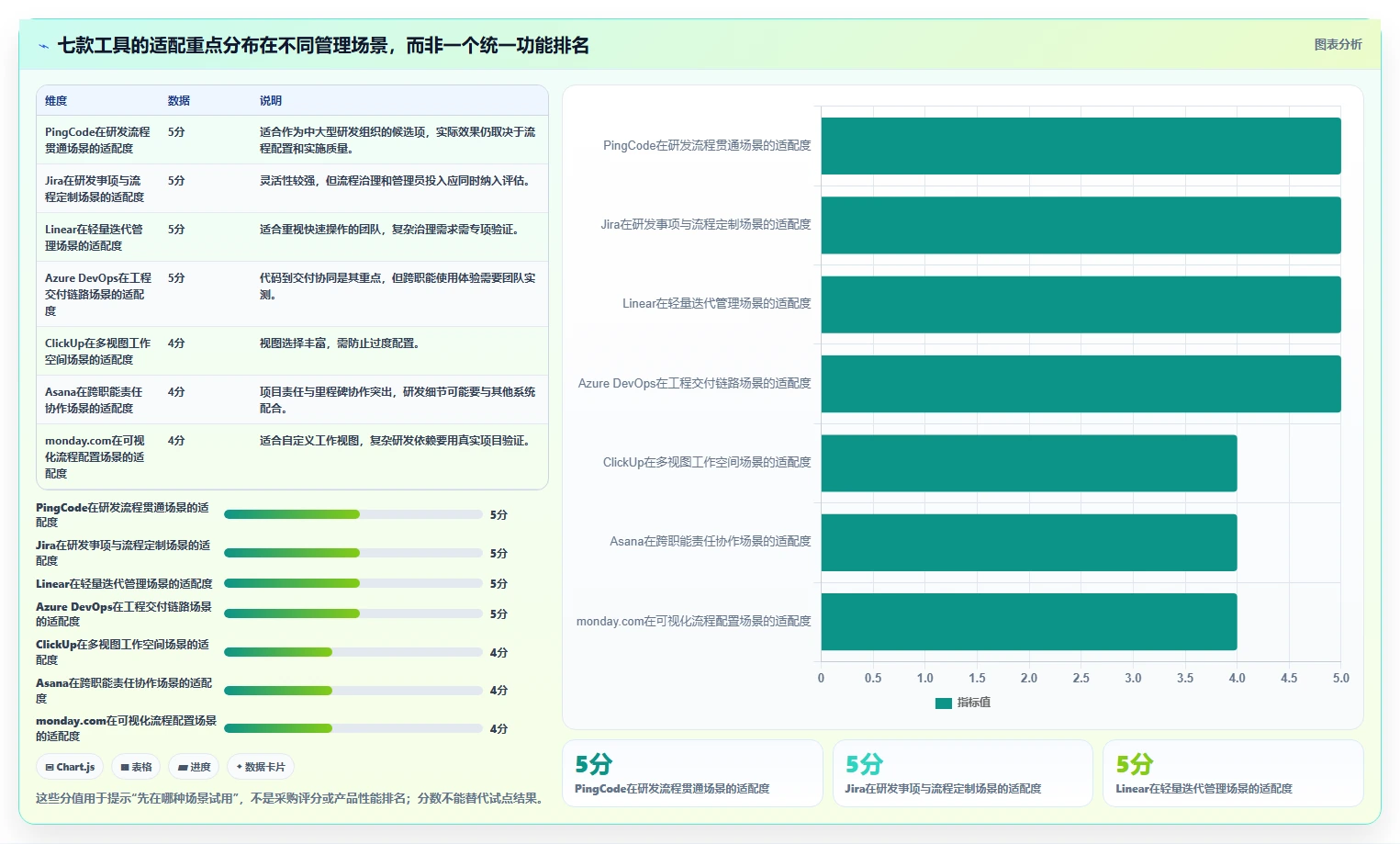1400x844 pixels.
Task: Click the ClickUp y-axis label in the chart
Action: click(707, 463)
